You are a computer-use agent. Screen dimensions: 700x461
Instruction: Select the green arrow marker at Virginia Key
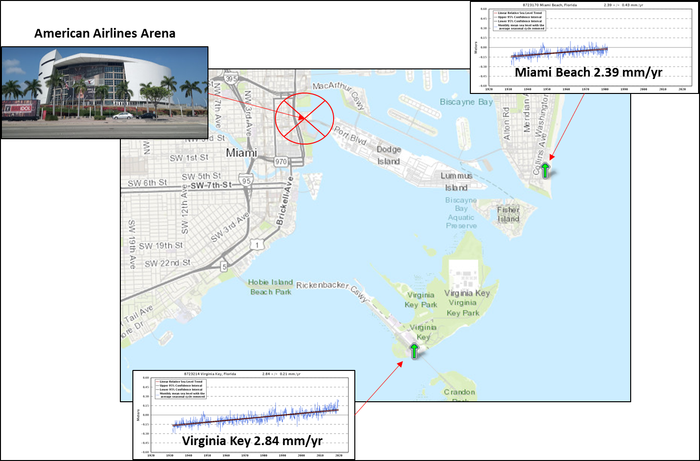coord(415,350)
